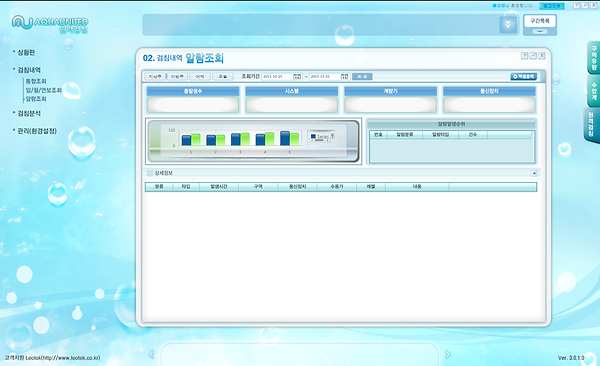Click the Ver. 3.0.1.0 version text

pos(571,358)
